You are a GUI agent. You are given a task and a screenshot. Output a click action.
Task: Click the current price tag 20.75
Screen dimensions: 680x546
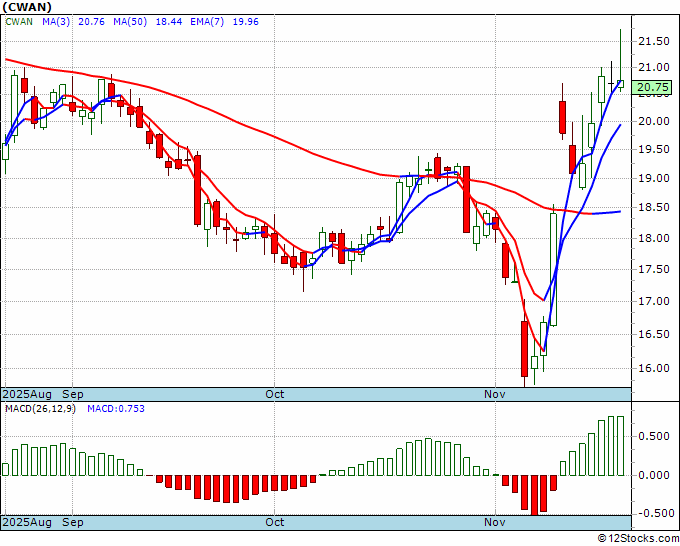653,87
